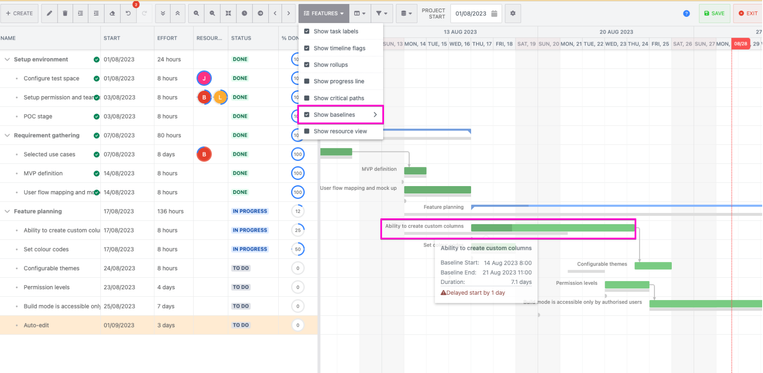Select the MVP definition Gantt bar

[x=415, y=171]
